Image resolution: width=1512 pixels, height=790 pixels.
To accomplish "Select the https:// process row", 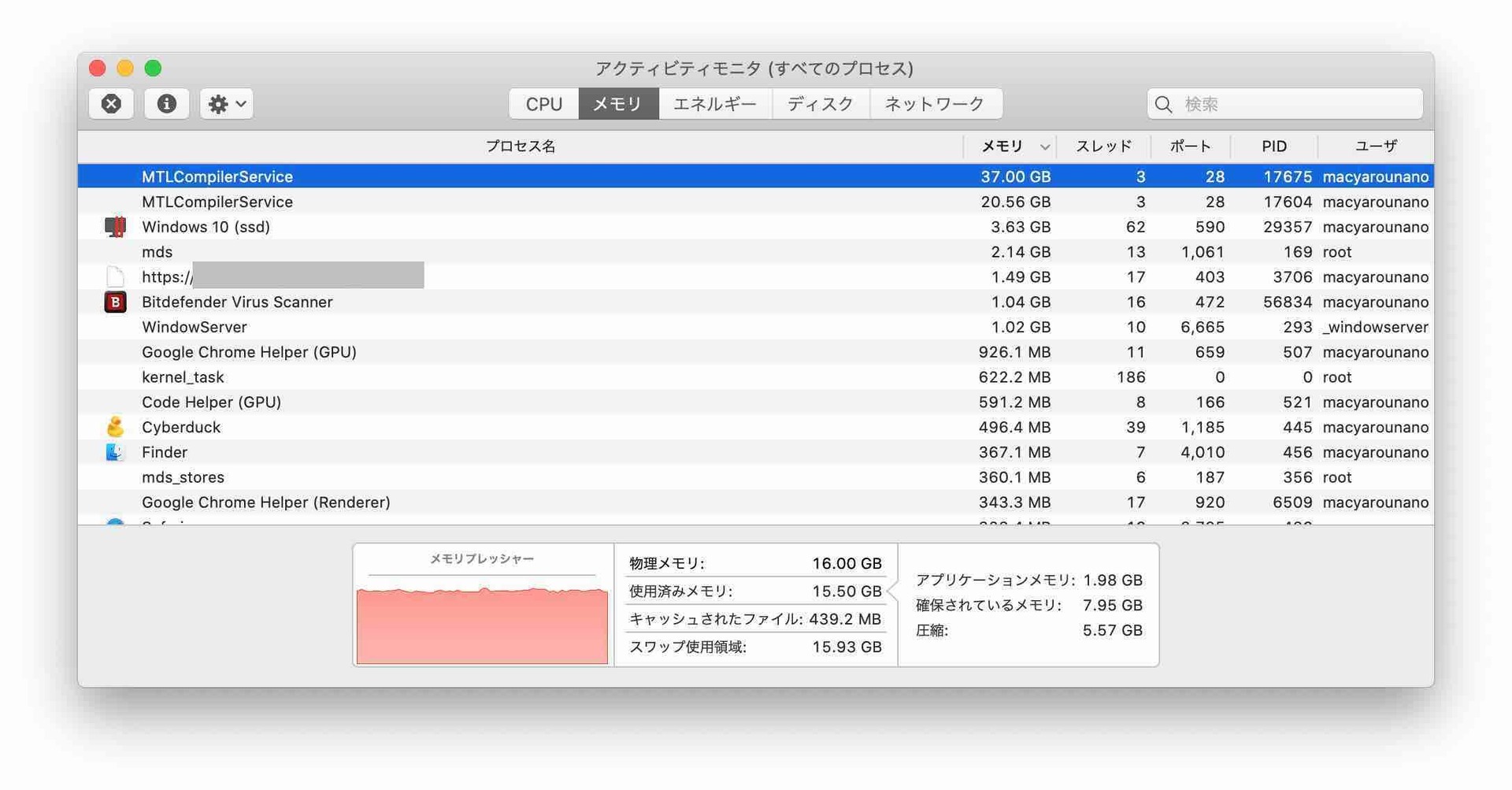I will point(756,276).
